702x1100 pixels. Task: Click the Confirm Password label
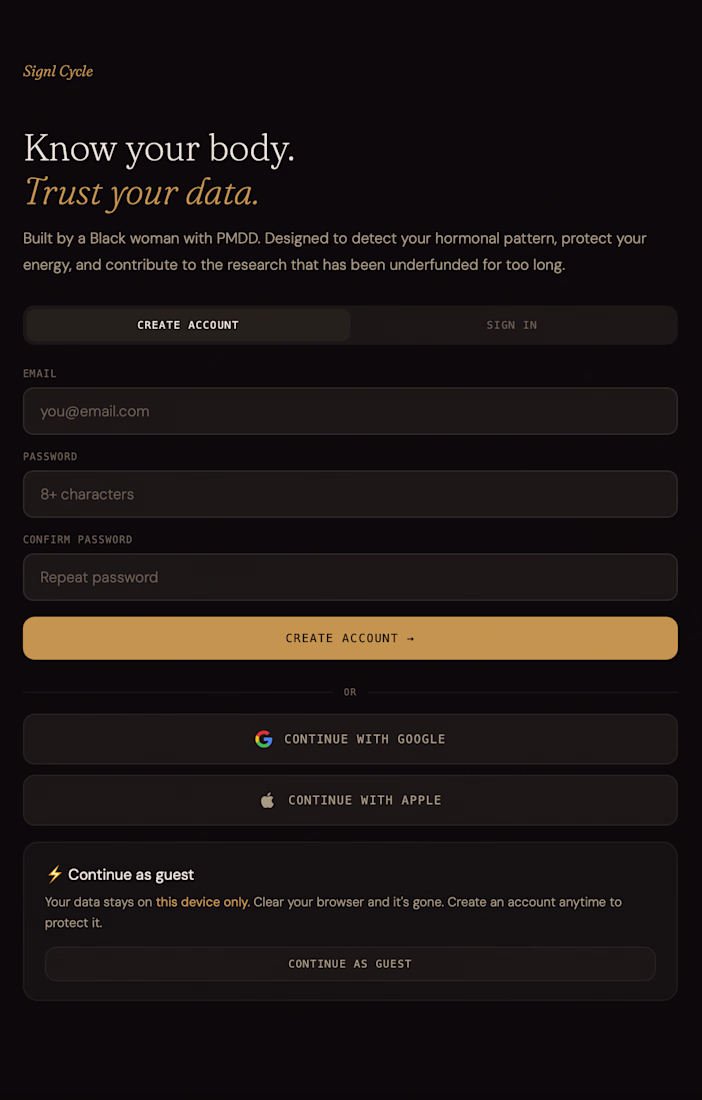78,540
